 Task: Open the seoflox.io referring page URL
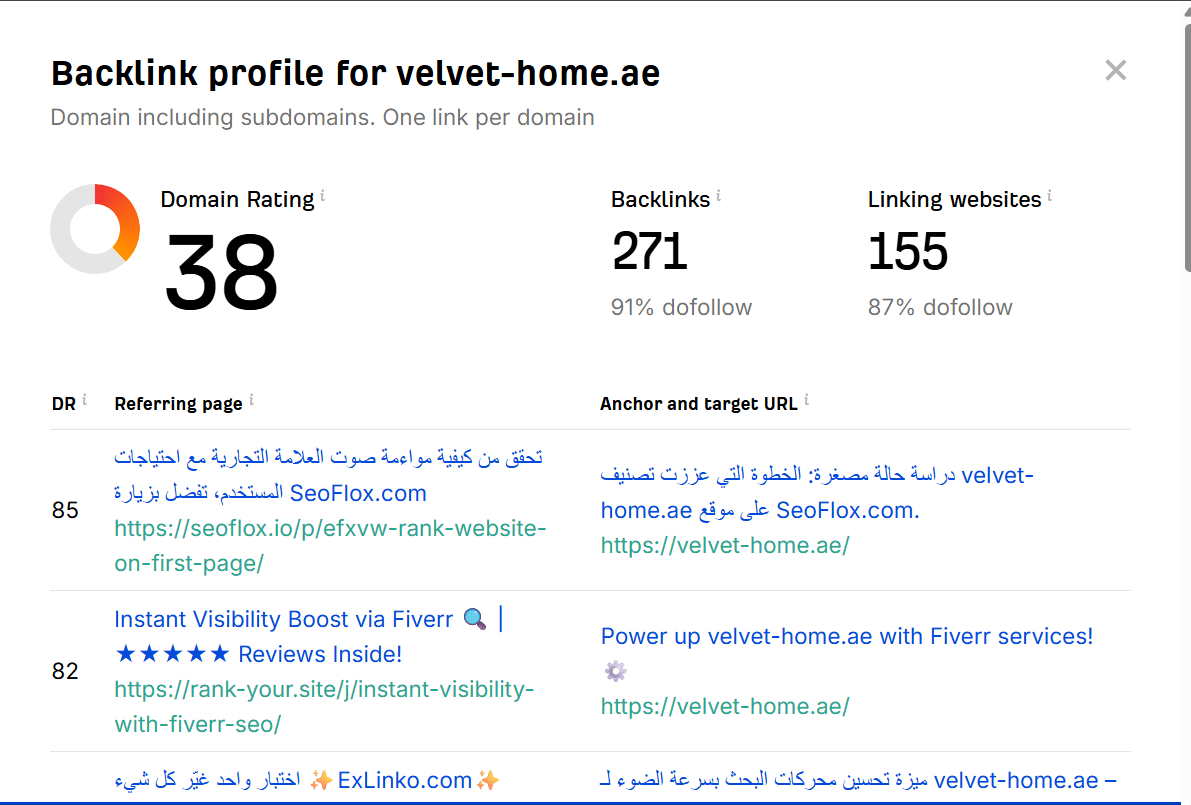tap(330, 545)
